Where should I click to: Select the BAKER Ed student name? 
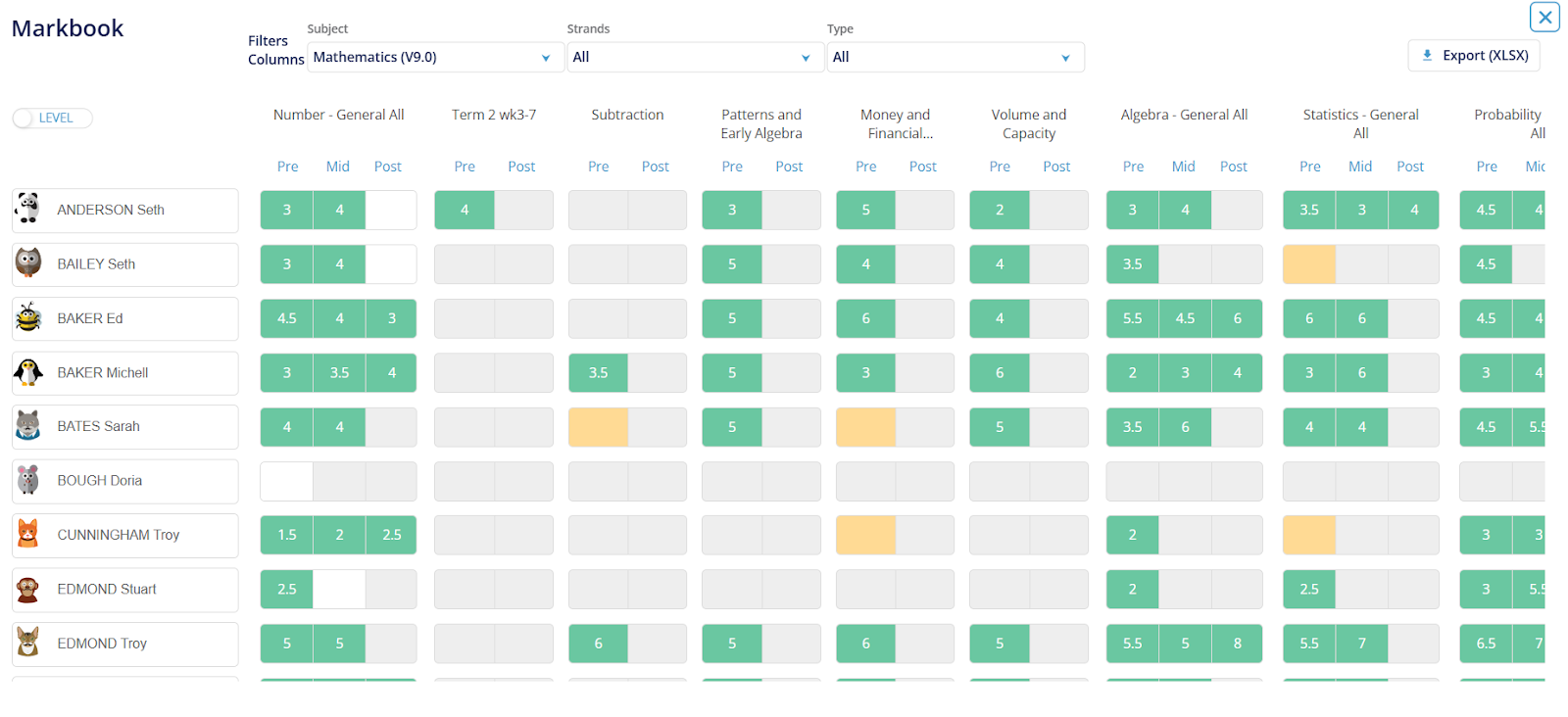pos(90,318)
